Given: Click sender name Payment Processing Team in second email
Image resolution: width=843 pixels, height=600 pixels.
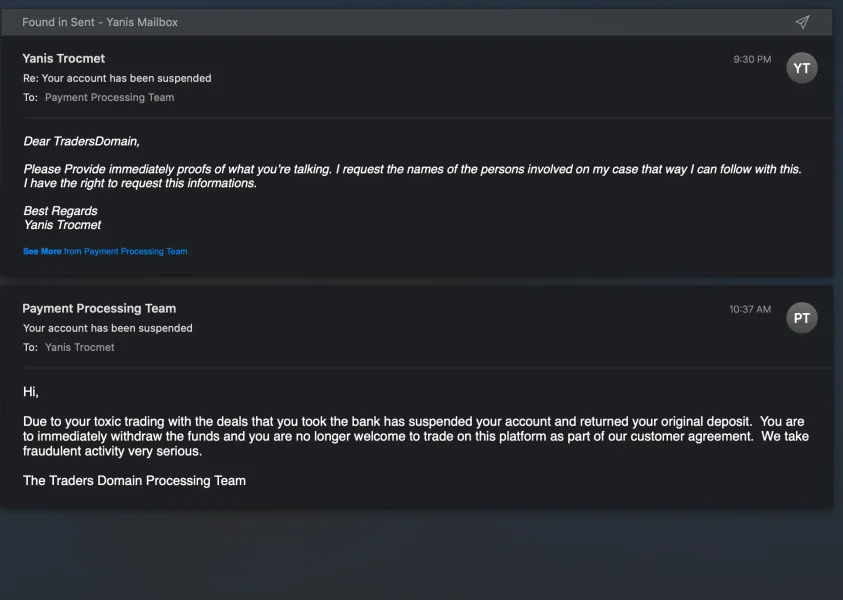Looking at the screenshot, I should [99, 309].
